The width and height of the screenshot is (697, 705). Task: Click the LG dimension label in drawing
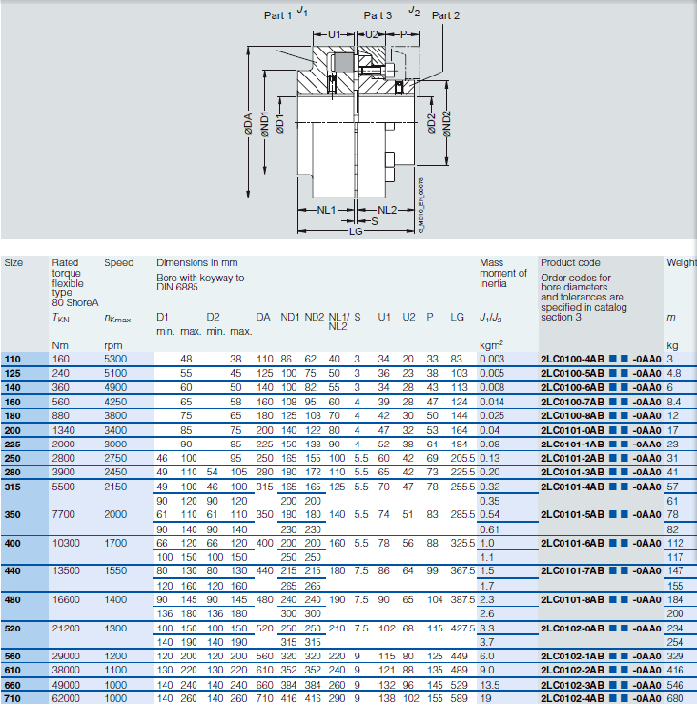pyautogui.click(x=355, y=230)
